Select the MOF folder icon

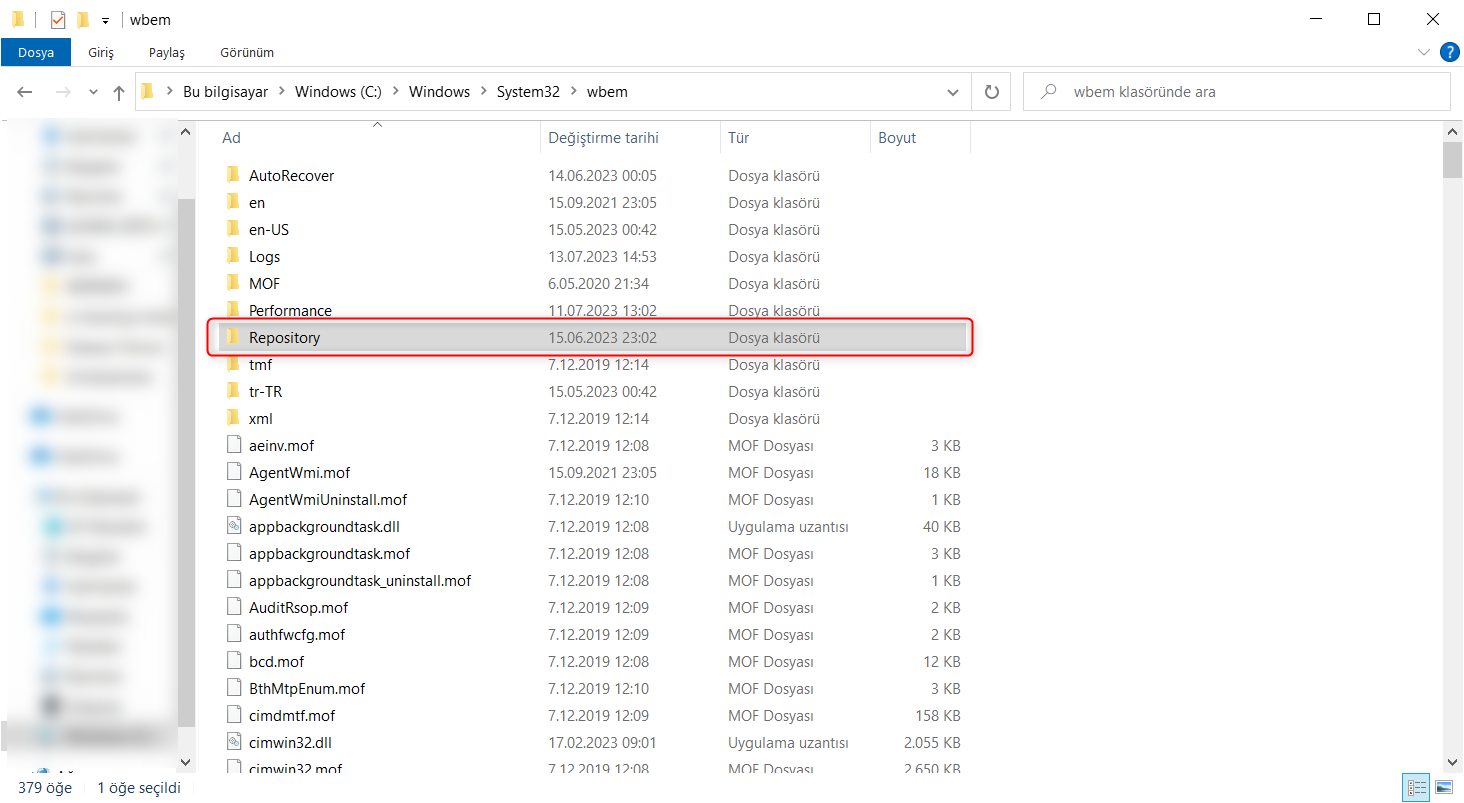point(233,283)
